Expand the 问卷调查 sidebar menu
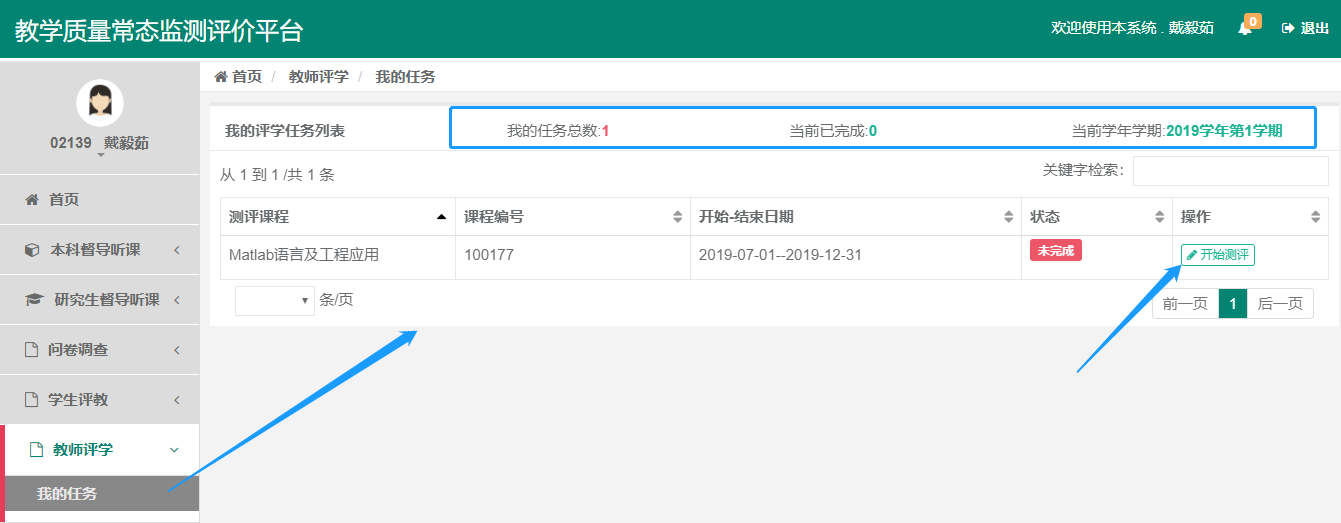The image size is (1341, 523). (x=78, y=350)
